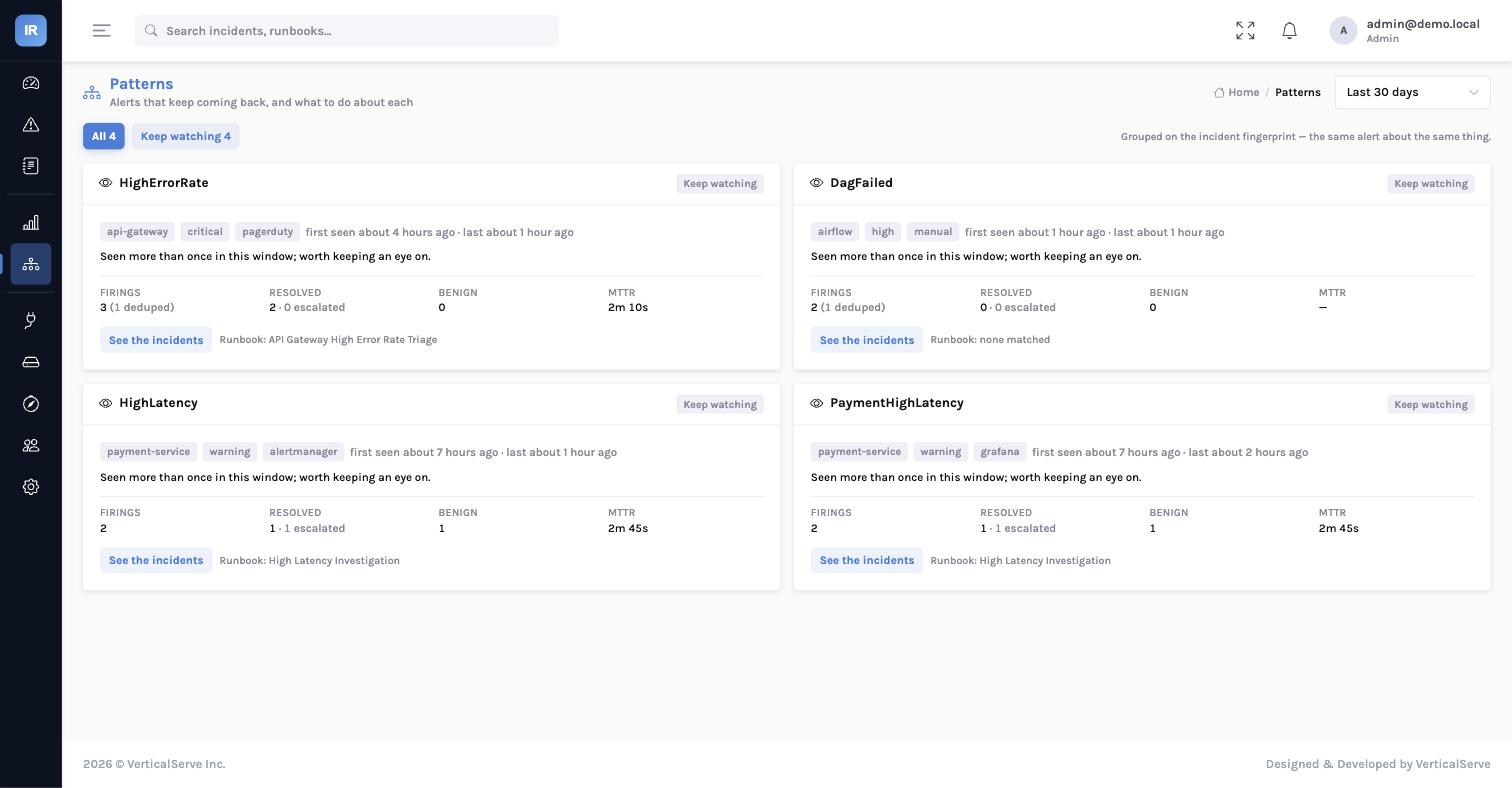Focus the search incidents and runbooks field

coord(346,31)
